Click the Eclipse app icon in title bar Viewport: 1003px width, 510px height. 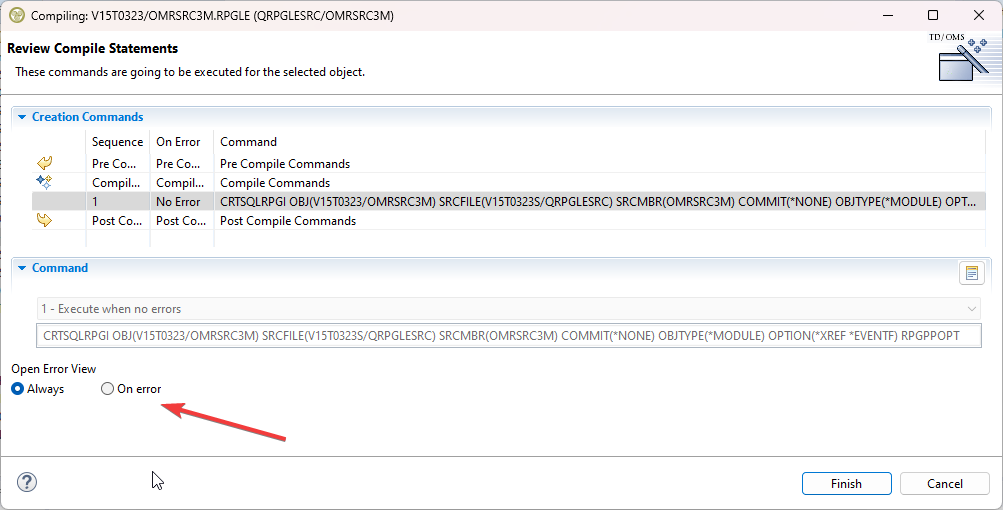[16, 15]
